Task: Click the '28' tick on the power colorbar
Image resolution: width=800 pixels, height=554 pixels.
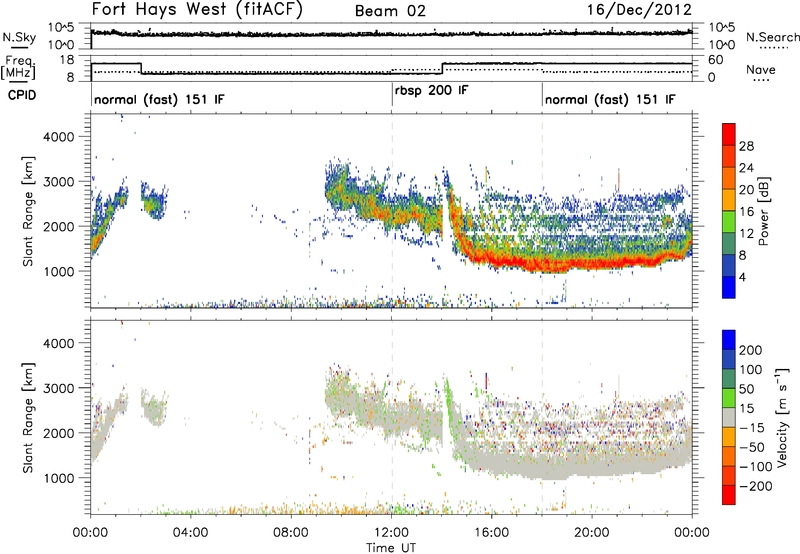Action: point(746,146)
